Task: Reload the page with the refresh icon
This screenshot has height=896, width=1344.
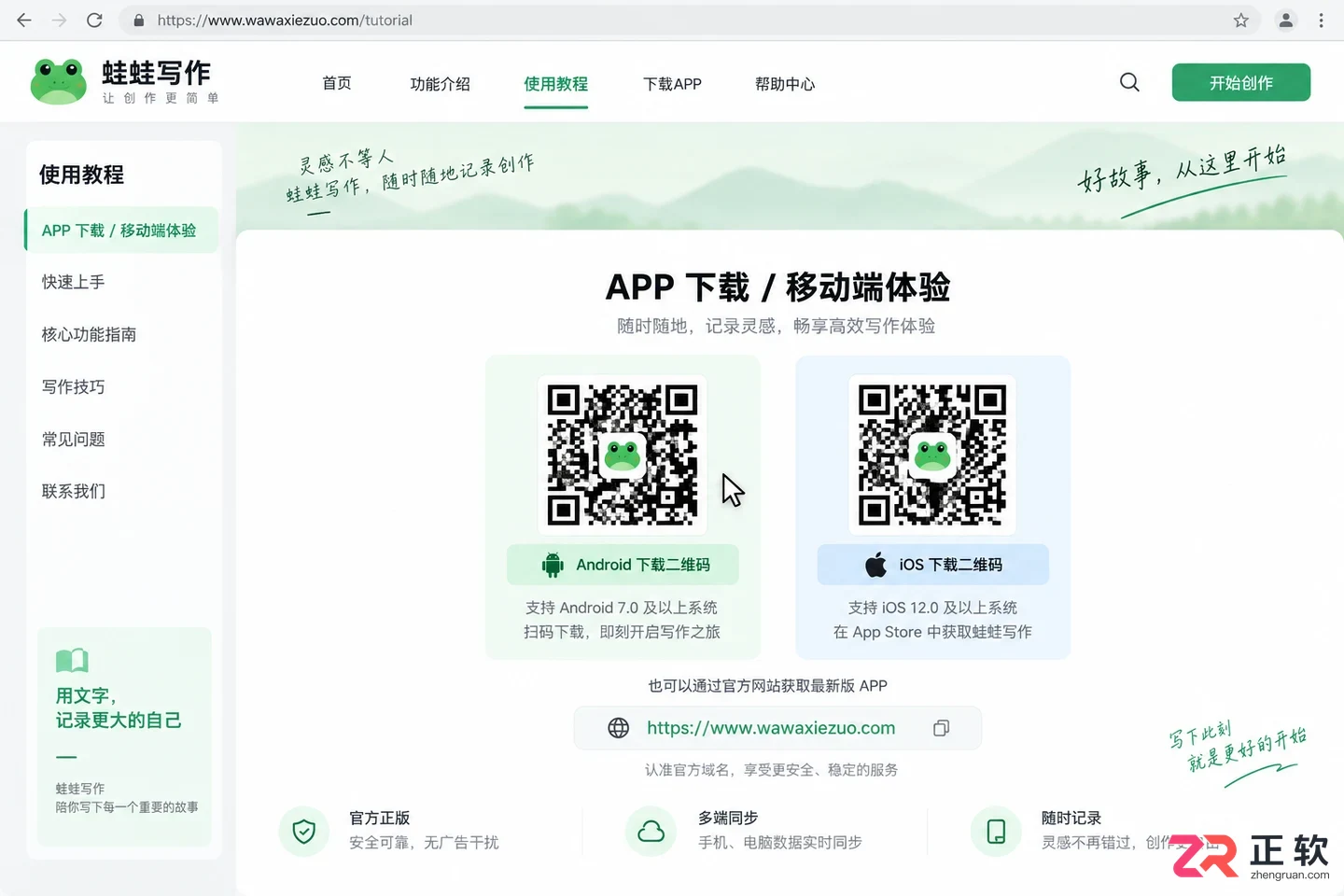Action: coord(94,20)
